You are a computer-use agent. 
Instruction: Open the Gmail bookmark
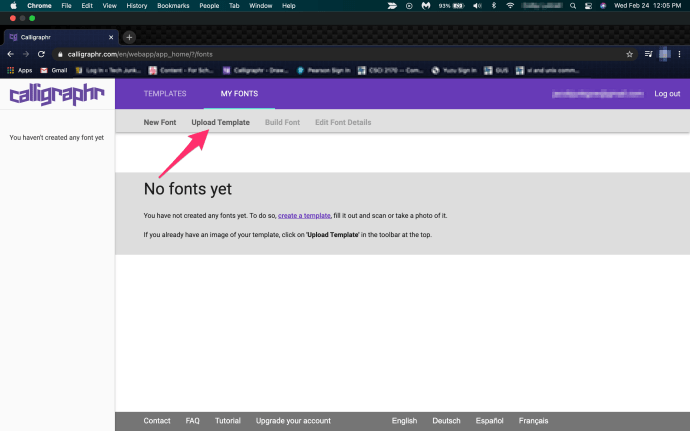pos(54,70)
